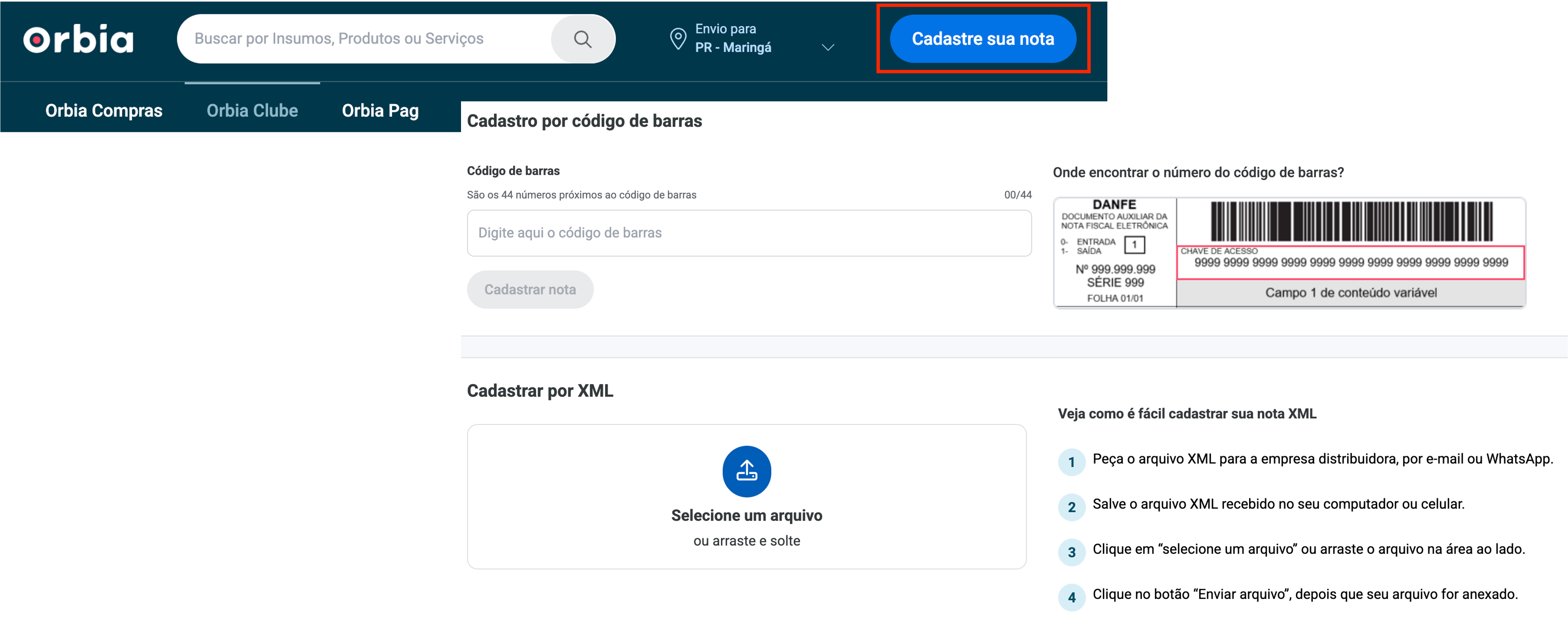
Task: Click the location pin icon
Action: (677, 38)
